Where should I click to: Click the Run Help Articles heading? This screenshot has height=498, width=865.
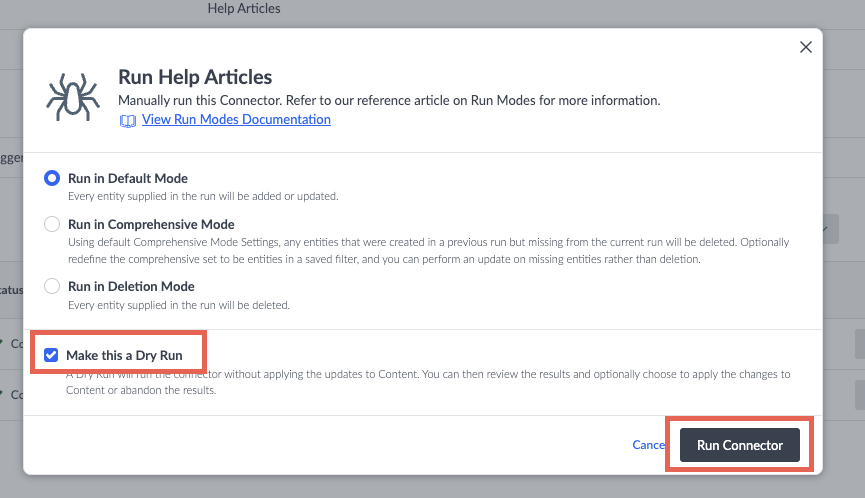coord(195,77)
